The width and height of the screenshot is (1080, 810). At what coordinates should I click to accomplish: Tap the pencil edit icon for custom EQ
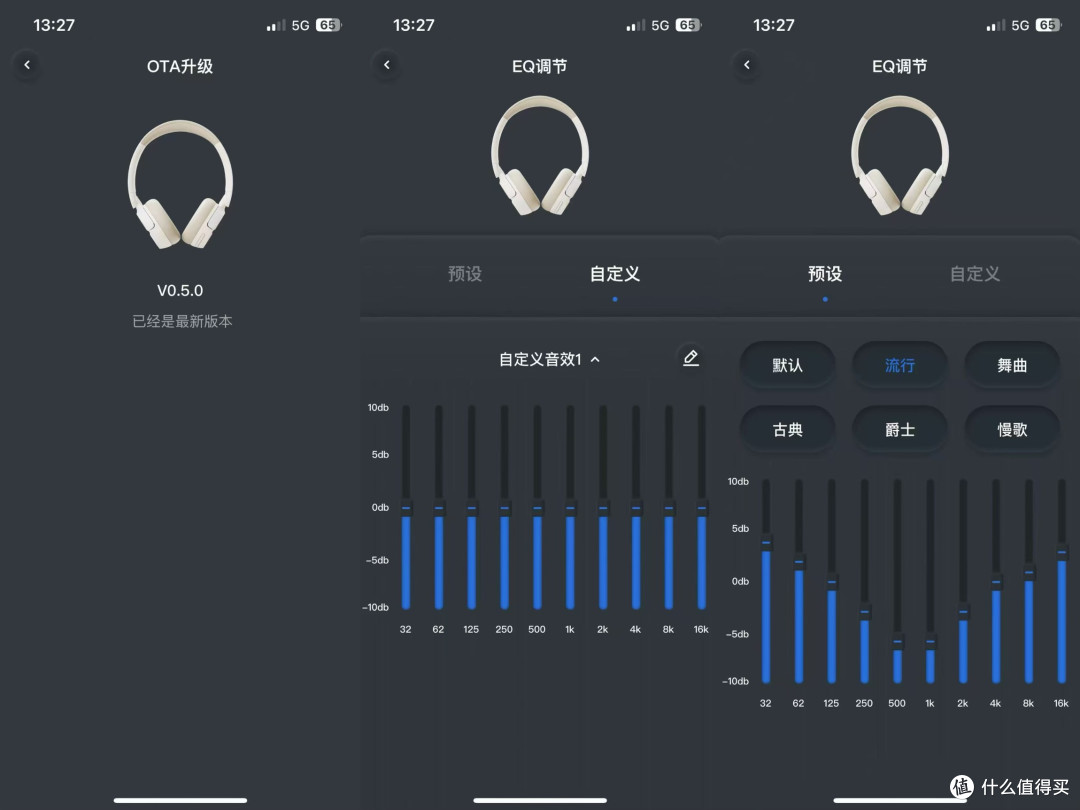pos(691,358)
